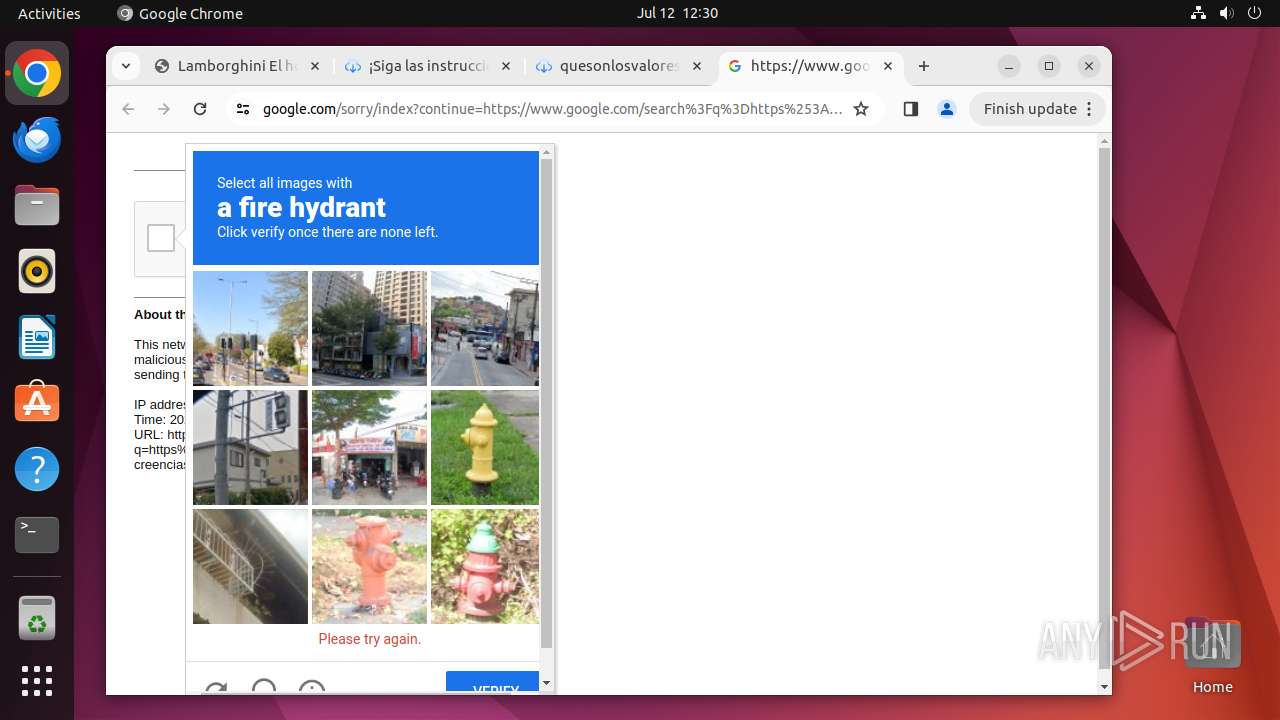Select the street with lamp post image
The image size is (1280, 720).
250,328
